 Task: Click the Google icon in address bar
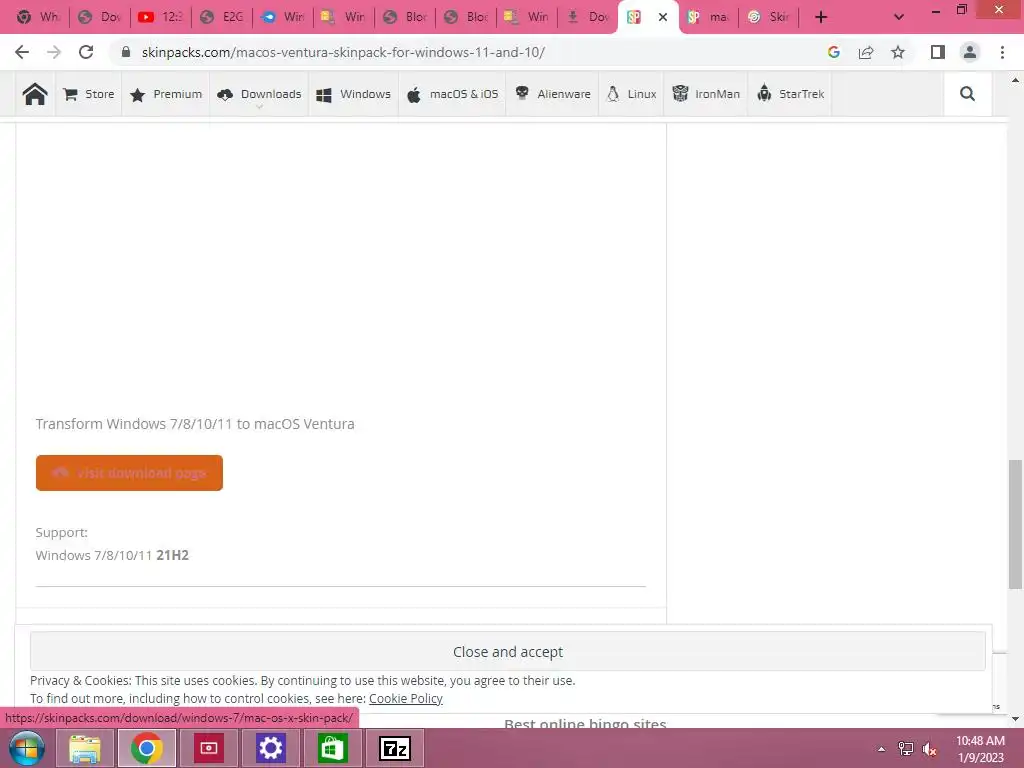[833, 52]
